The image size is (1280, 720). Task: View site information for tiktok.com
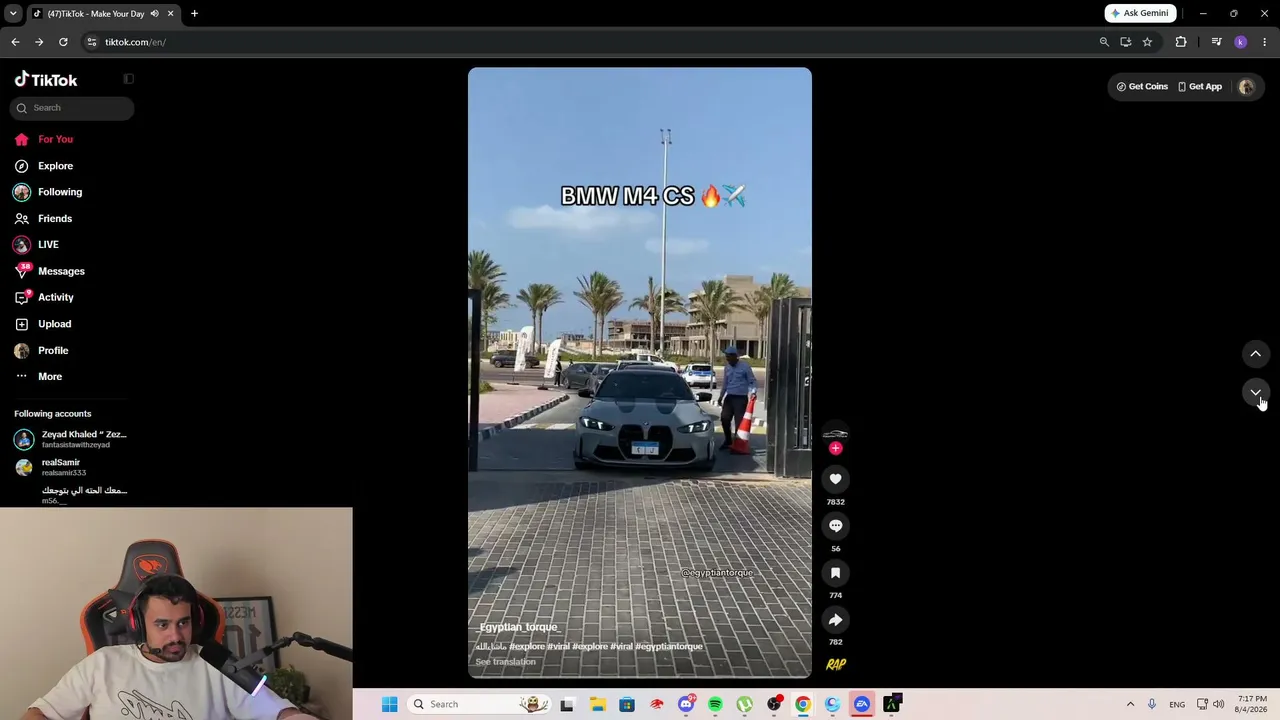pyautogui.click(x=91, y=42)
